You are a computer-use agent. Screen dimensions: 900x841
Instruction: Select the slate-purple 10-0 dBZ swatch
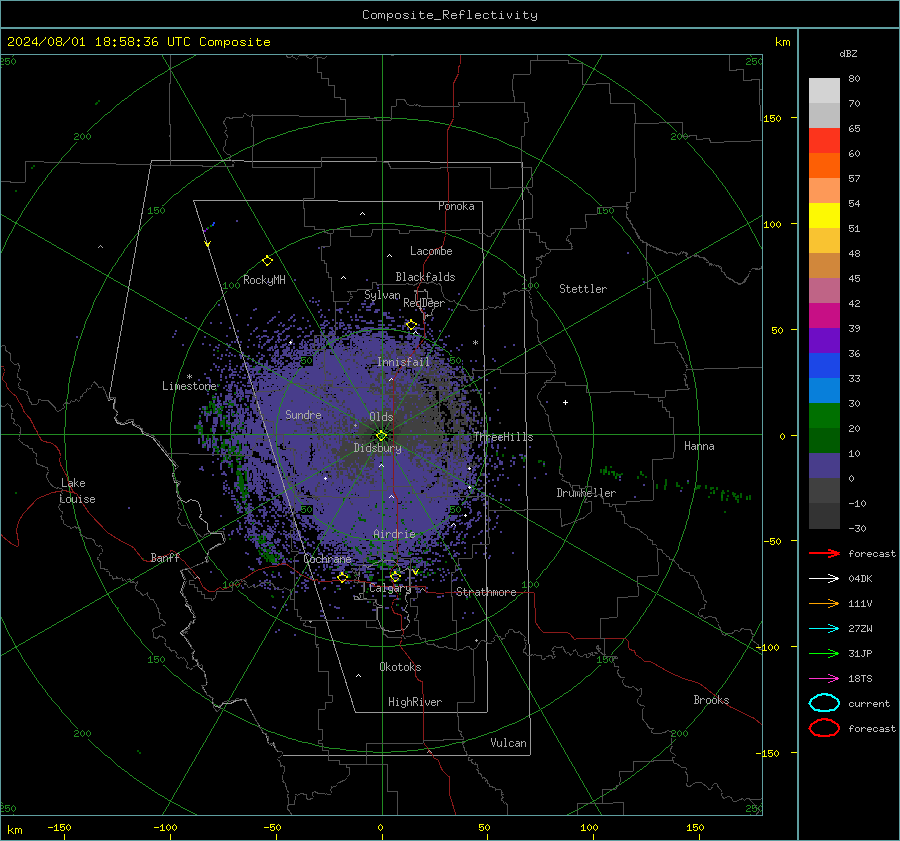pos(824,465)
